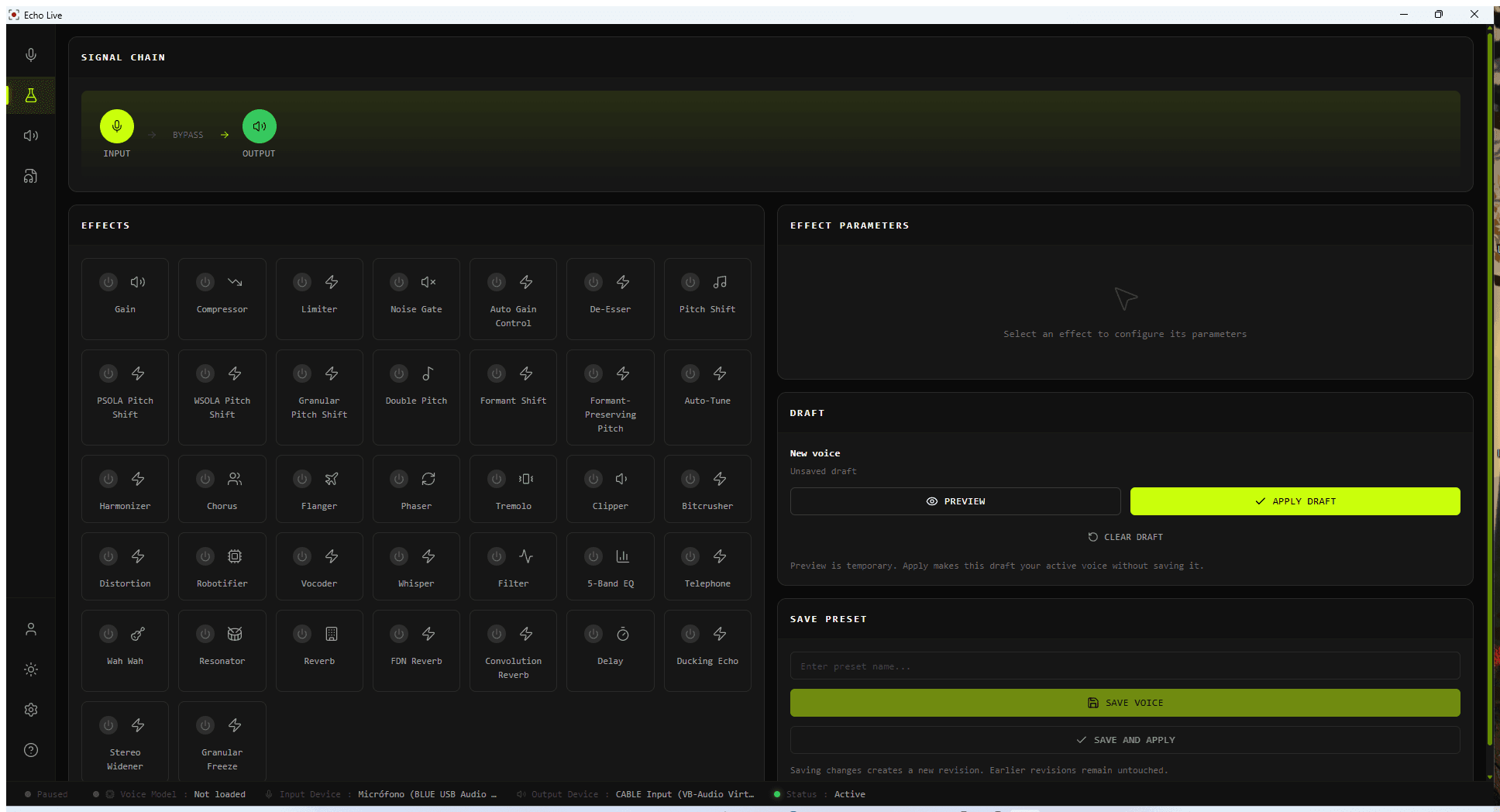Select the Wah Wah guitar icon
The height and width of the screenshot is (812, 1500).
pyautogui.click(x=138, y=634)
